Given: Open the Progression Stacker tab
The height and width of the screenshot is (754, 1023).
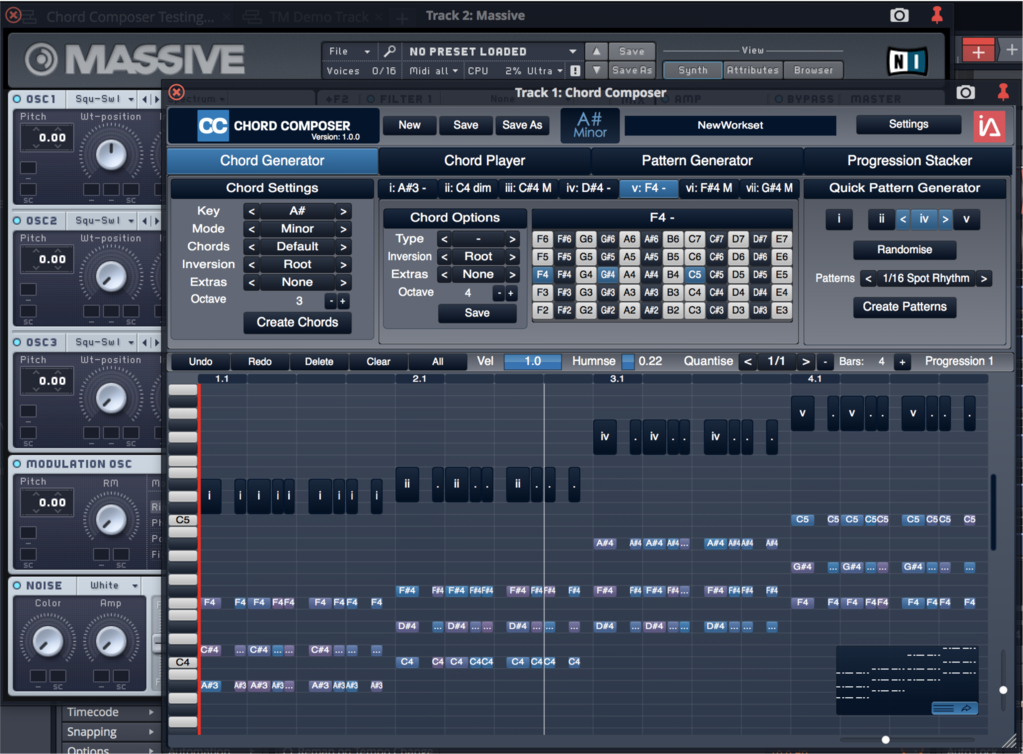Looking at the screenshot, I should pyautogui.click(x=910, y=160).
